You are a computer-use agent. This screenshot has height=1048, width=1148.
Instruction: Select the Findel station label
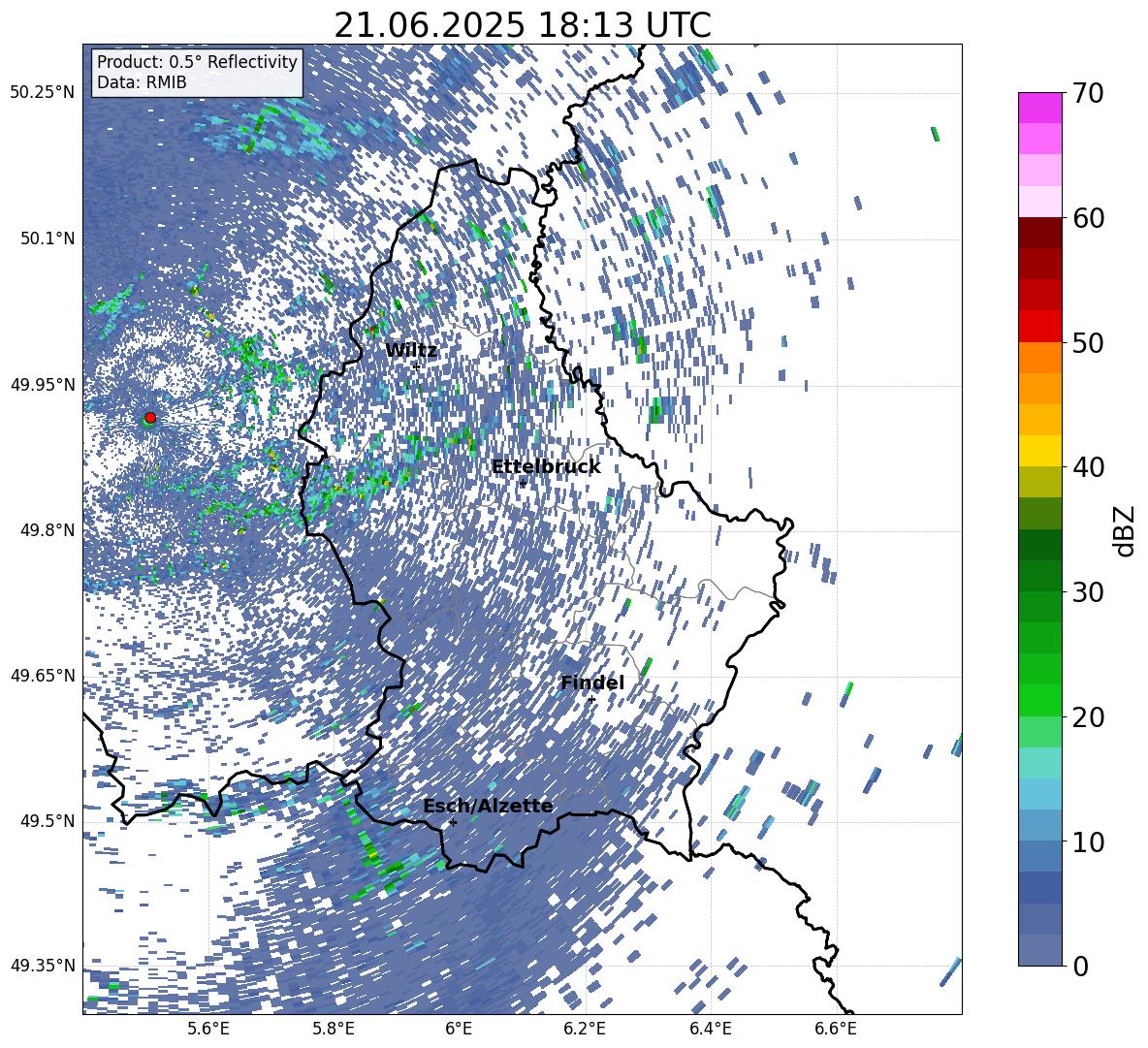[592, 683]
